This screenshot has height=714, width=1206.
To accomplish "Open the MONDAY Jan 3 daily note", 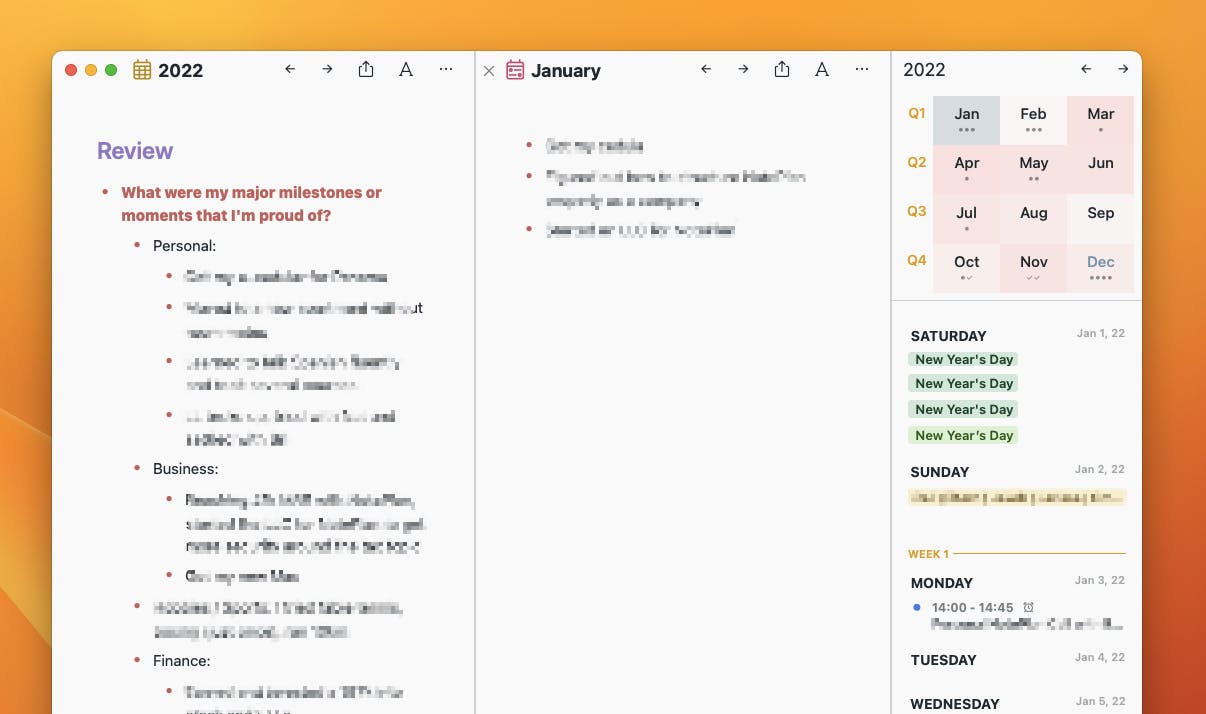I will click(941, 583).
